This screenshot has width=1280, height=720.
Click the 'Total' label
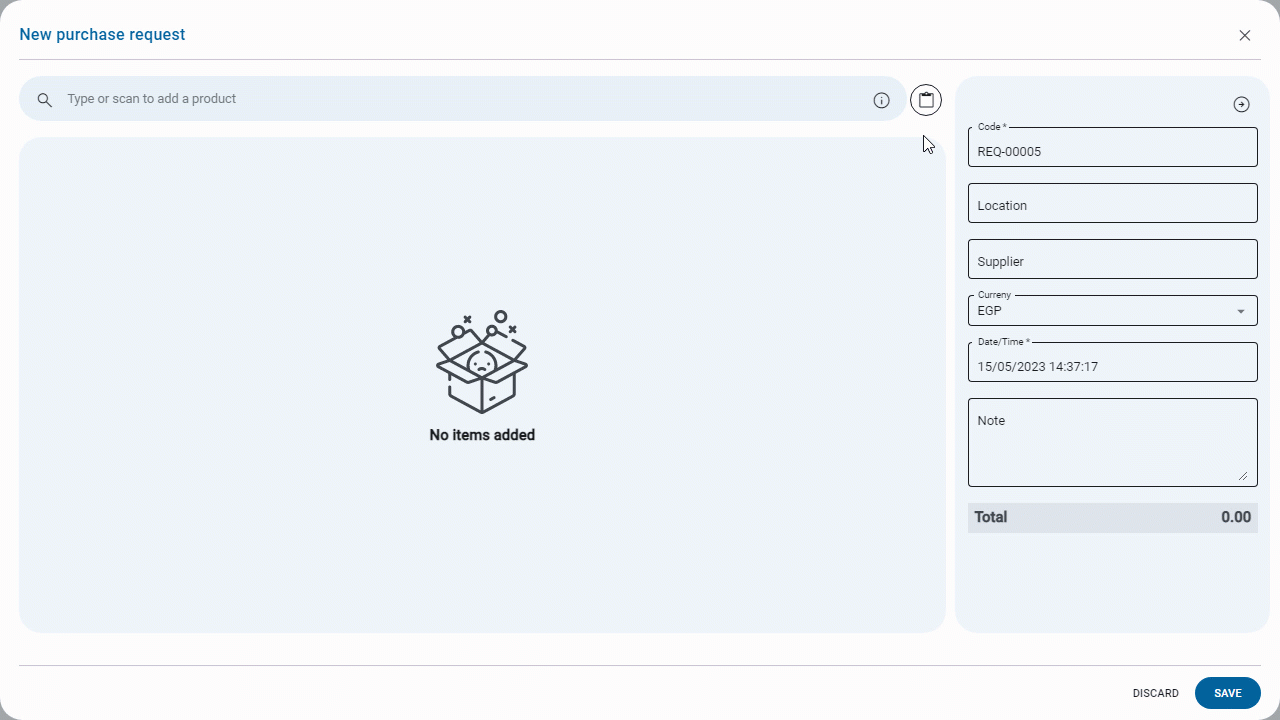click(x=991, y=517)
